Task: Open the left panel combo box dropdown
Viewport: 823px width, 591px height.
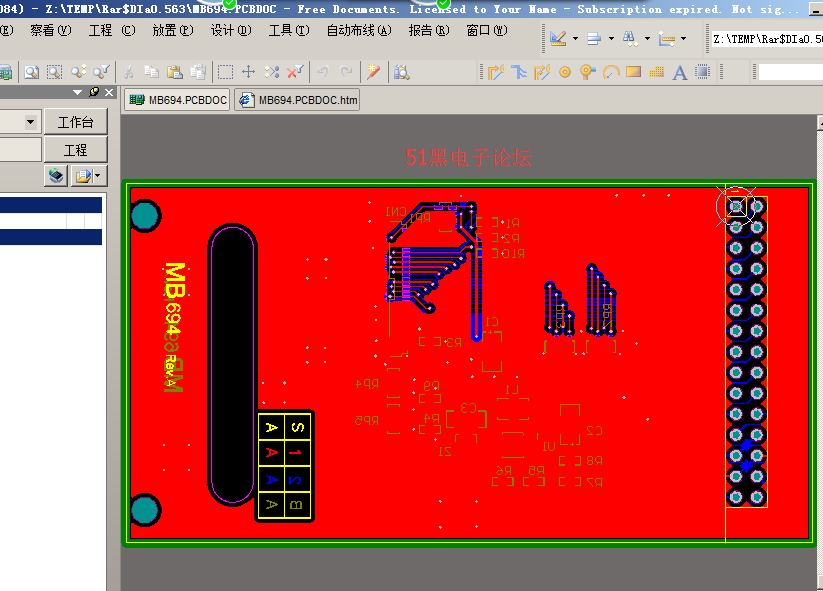Action: 30,122
